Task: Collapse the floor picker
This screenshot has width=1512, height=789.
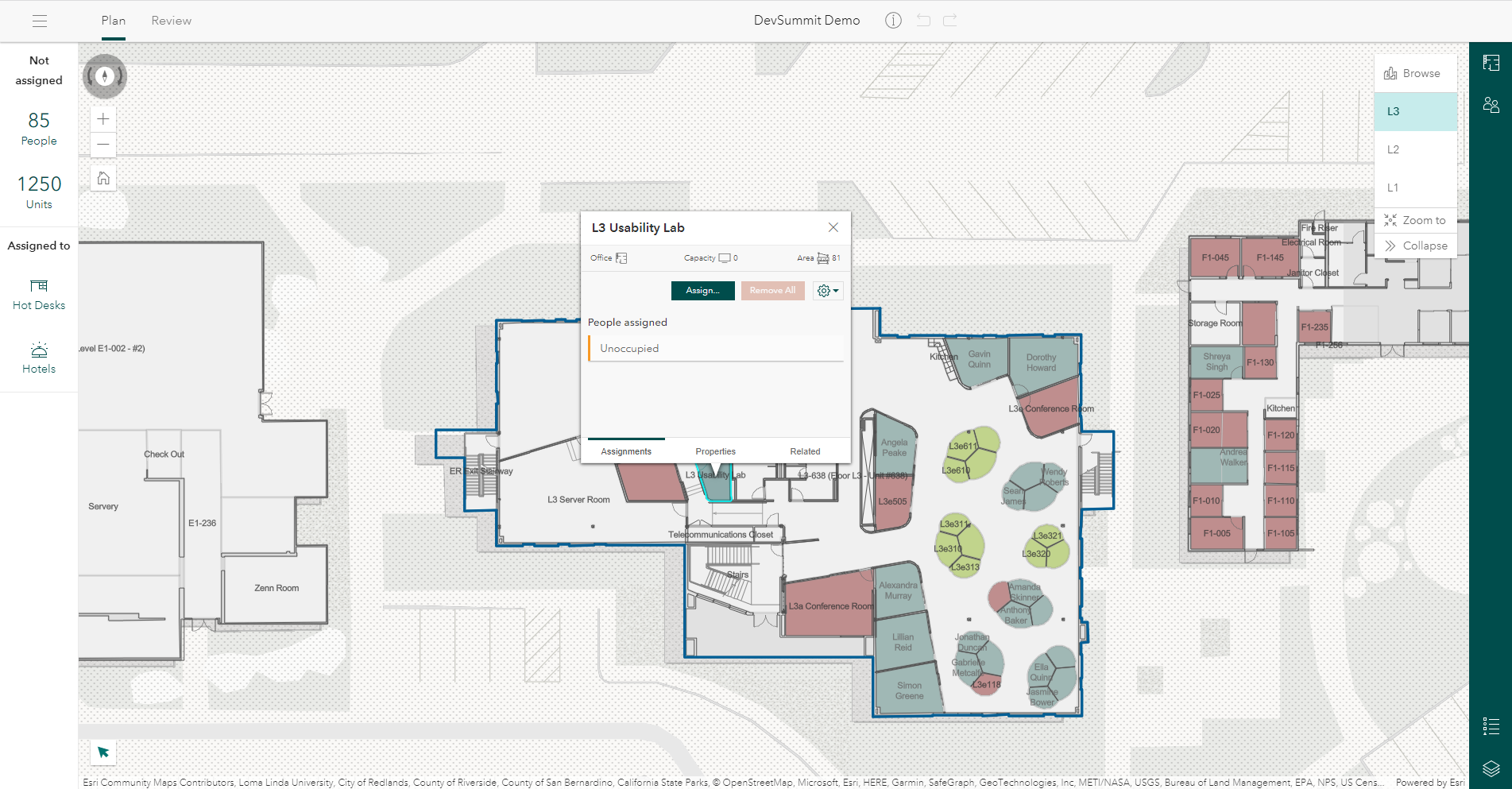Action: click(1416, 246)
